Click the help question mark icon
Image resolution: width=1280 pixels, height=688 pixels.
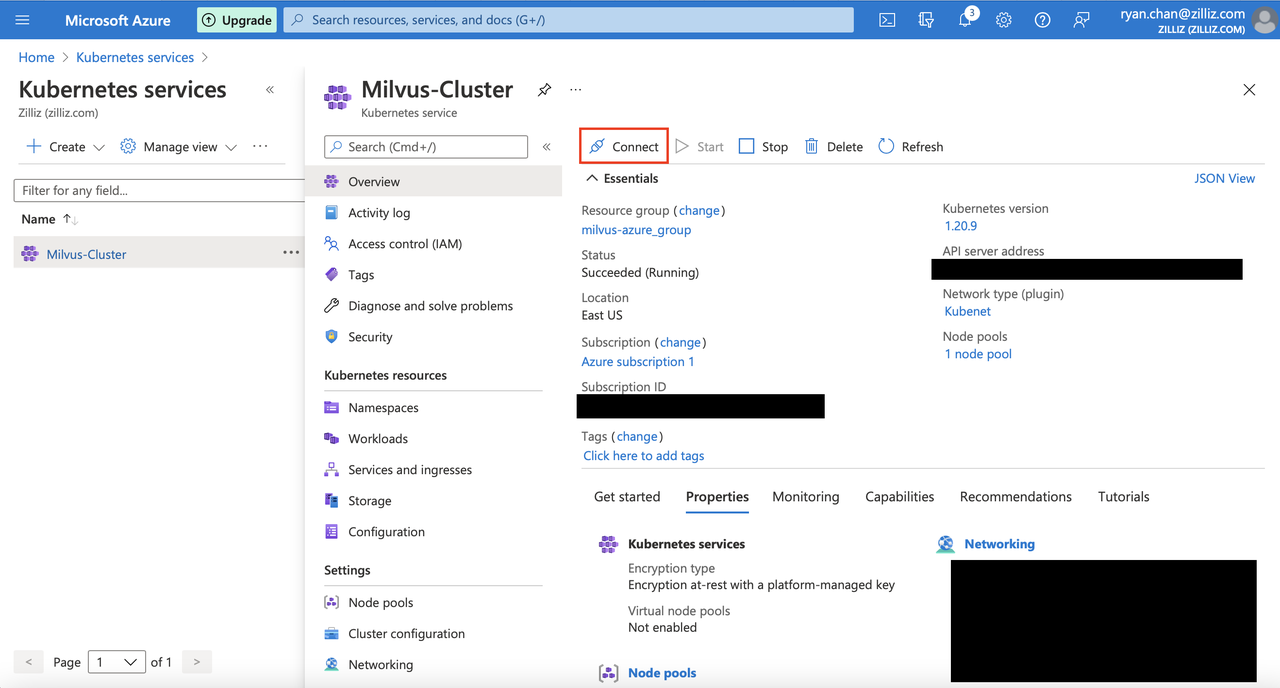coord(1042,20)
